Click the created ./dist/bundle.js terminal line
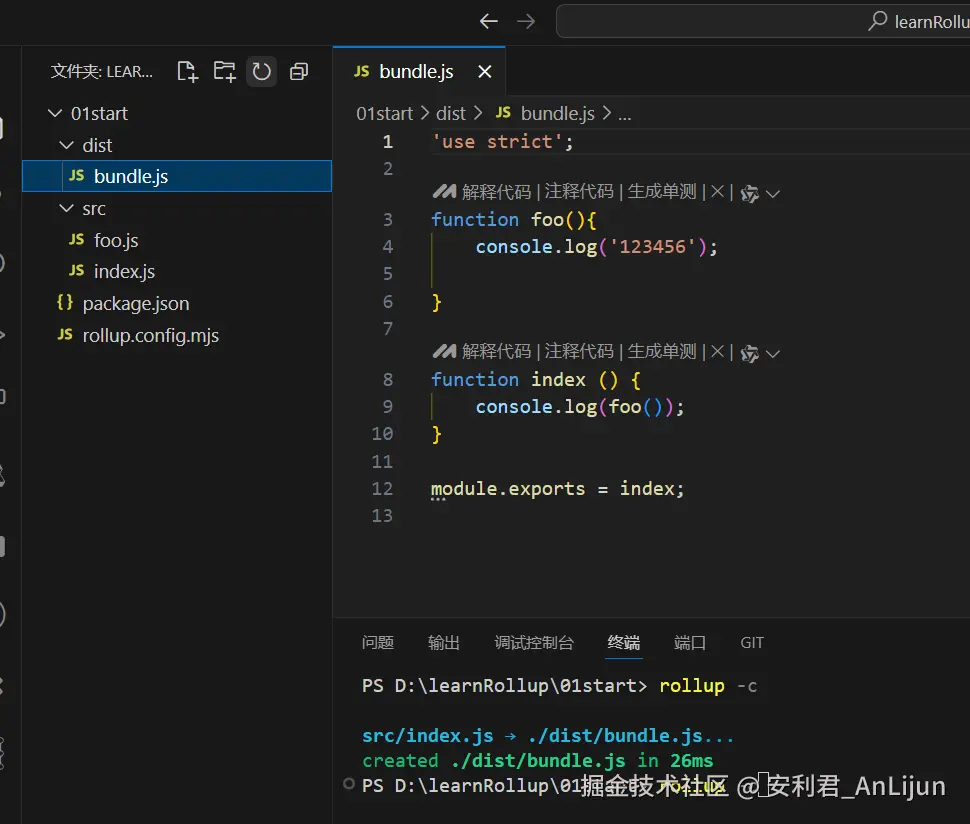970x824 pixels. point(537,760)
